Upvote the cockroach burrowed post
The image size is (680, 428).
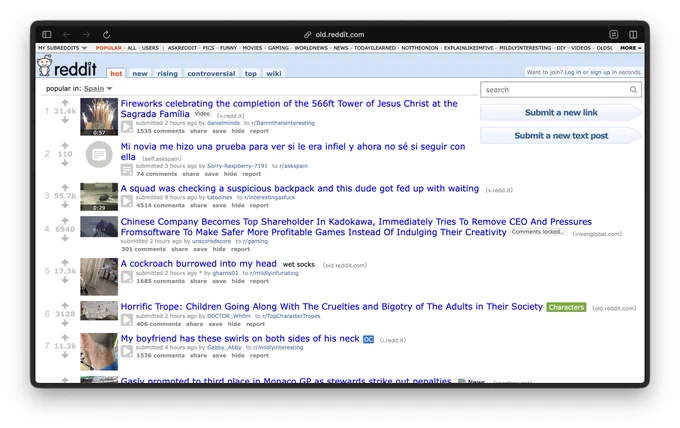(65, 262)
